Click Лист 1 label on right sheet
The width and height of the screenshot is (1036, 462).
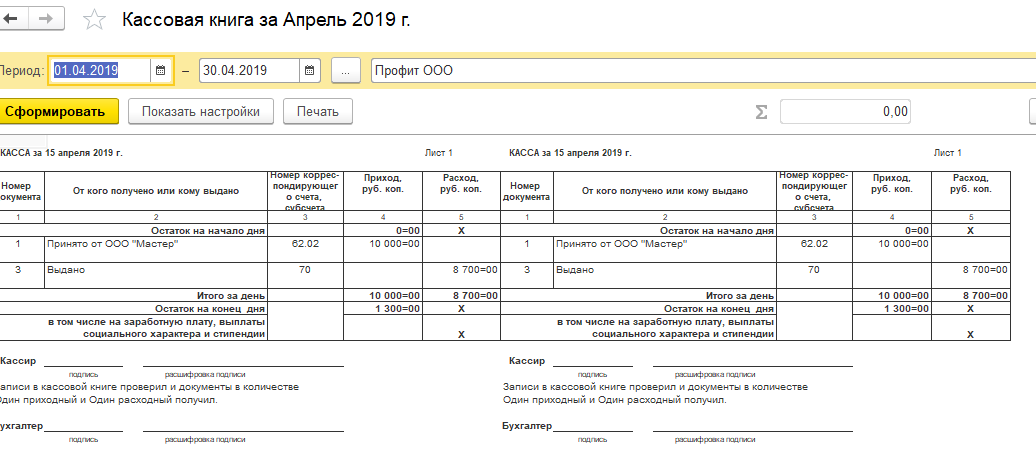[x=947, y=153]
